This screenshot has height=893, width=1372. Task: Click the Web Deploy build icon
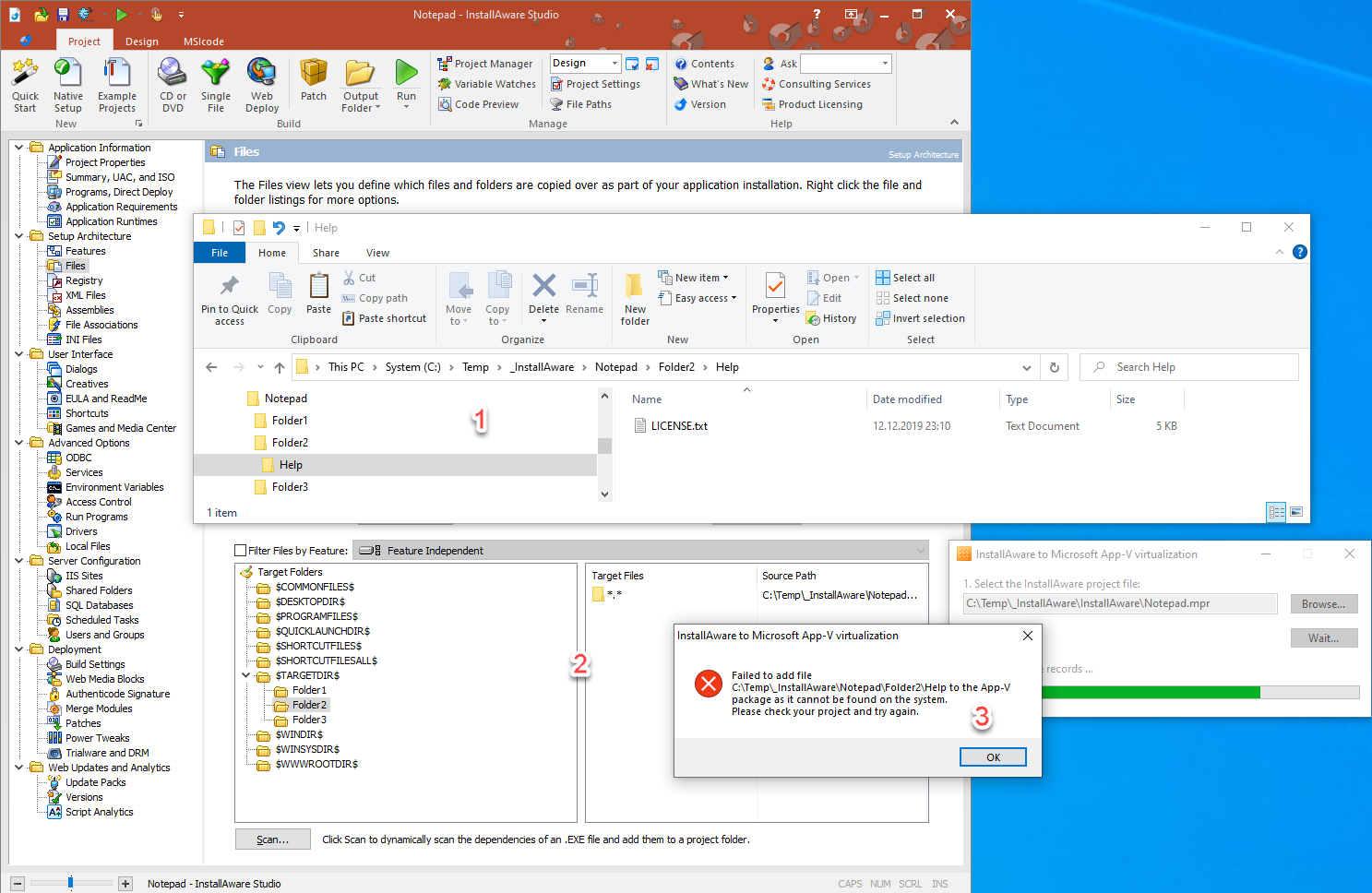(x=262, y=85)
